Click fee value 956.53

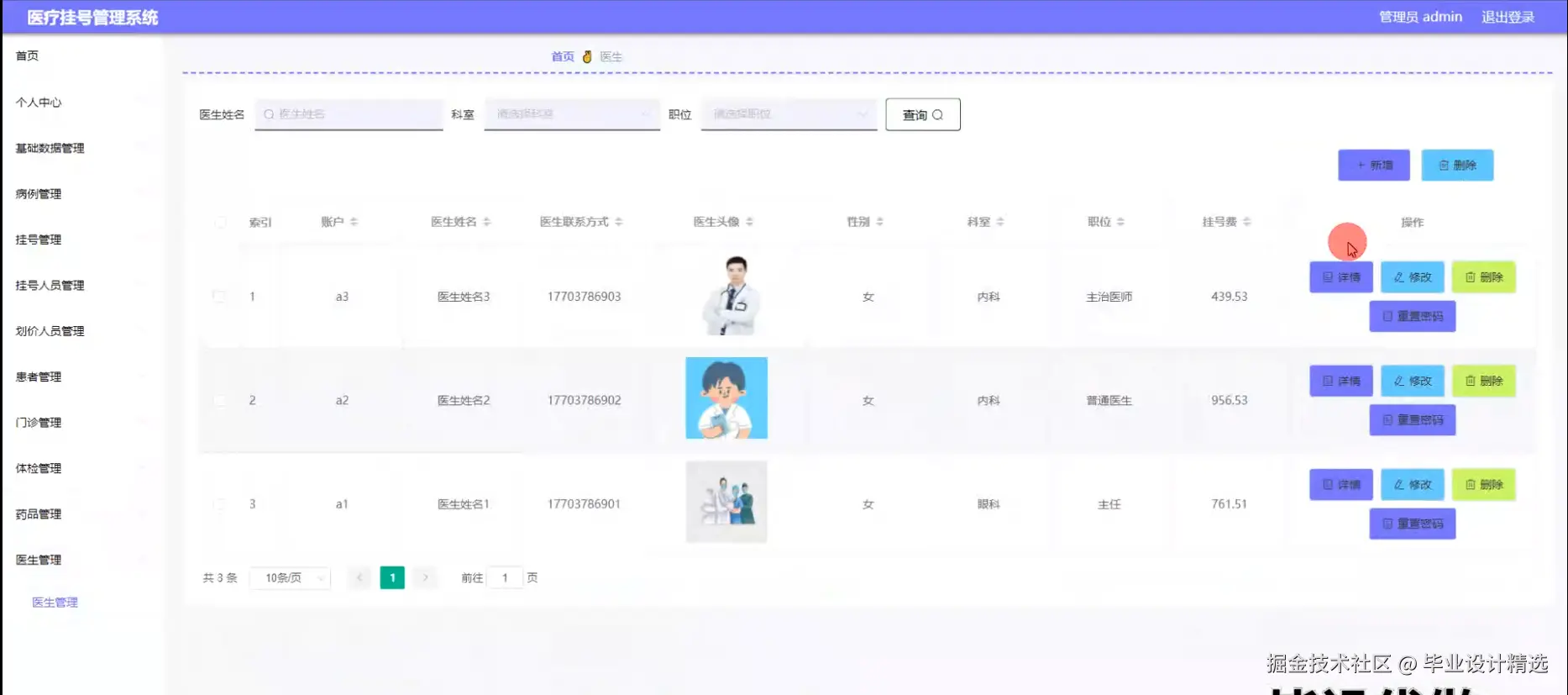[1230, 400]
